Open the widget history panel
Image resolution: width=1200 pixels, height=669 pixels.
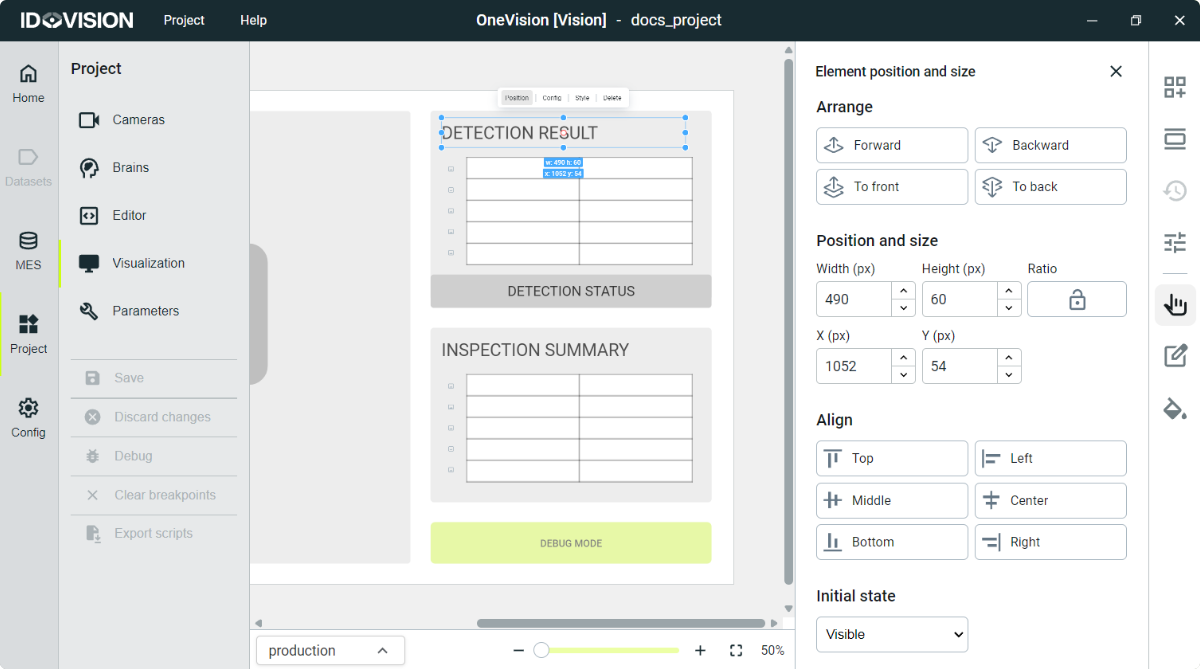[x=1175, y=190]
